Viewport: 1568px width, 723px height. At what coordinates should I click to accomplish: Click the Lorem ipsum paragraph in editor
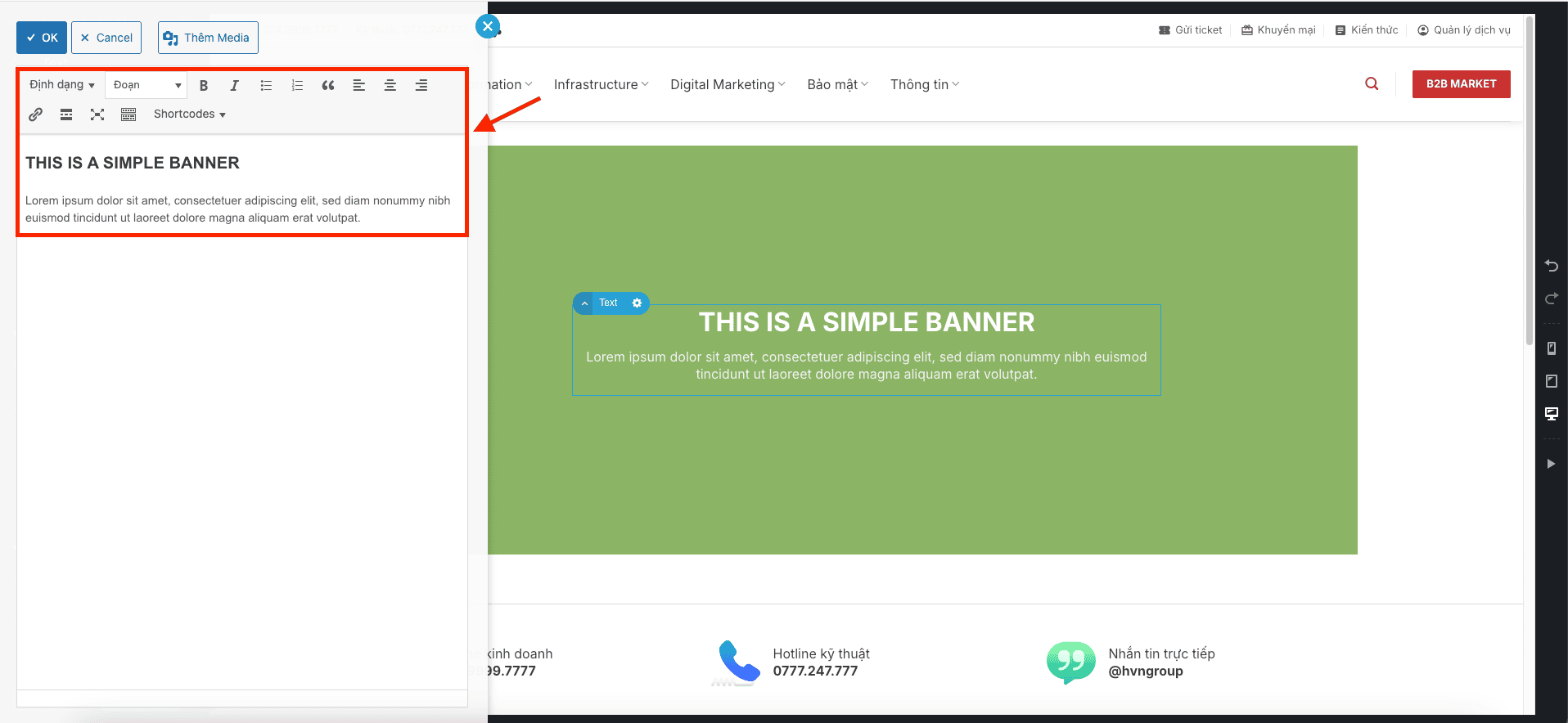coord(238,209)
